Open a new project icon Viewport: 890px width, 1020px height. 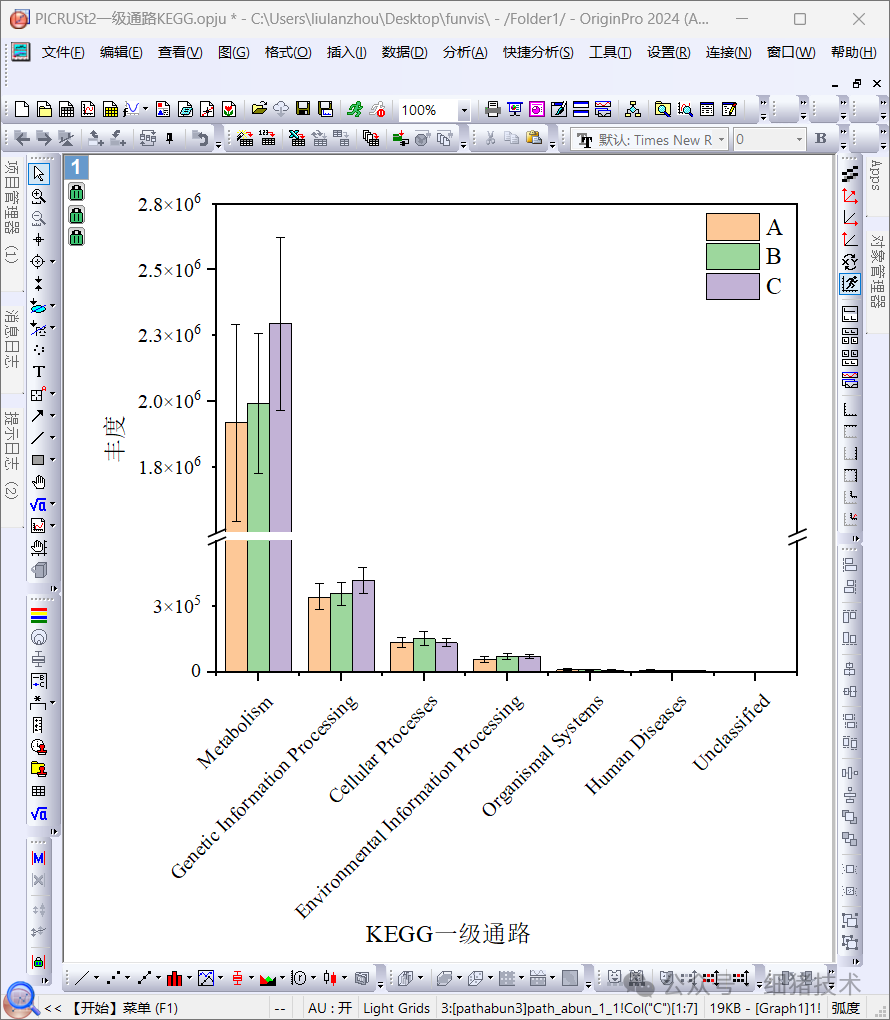[x=23, y=109]
